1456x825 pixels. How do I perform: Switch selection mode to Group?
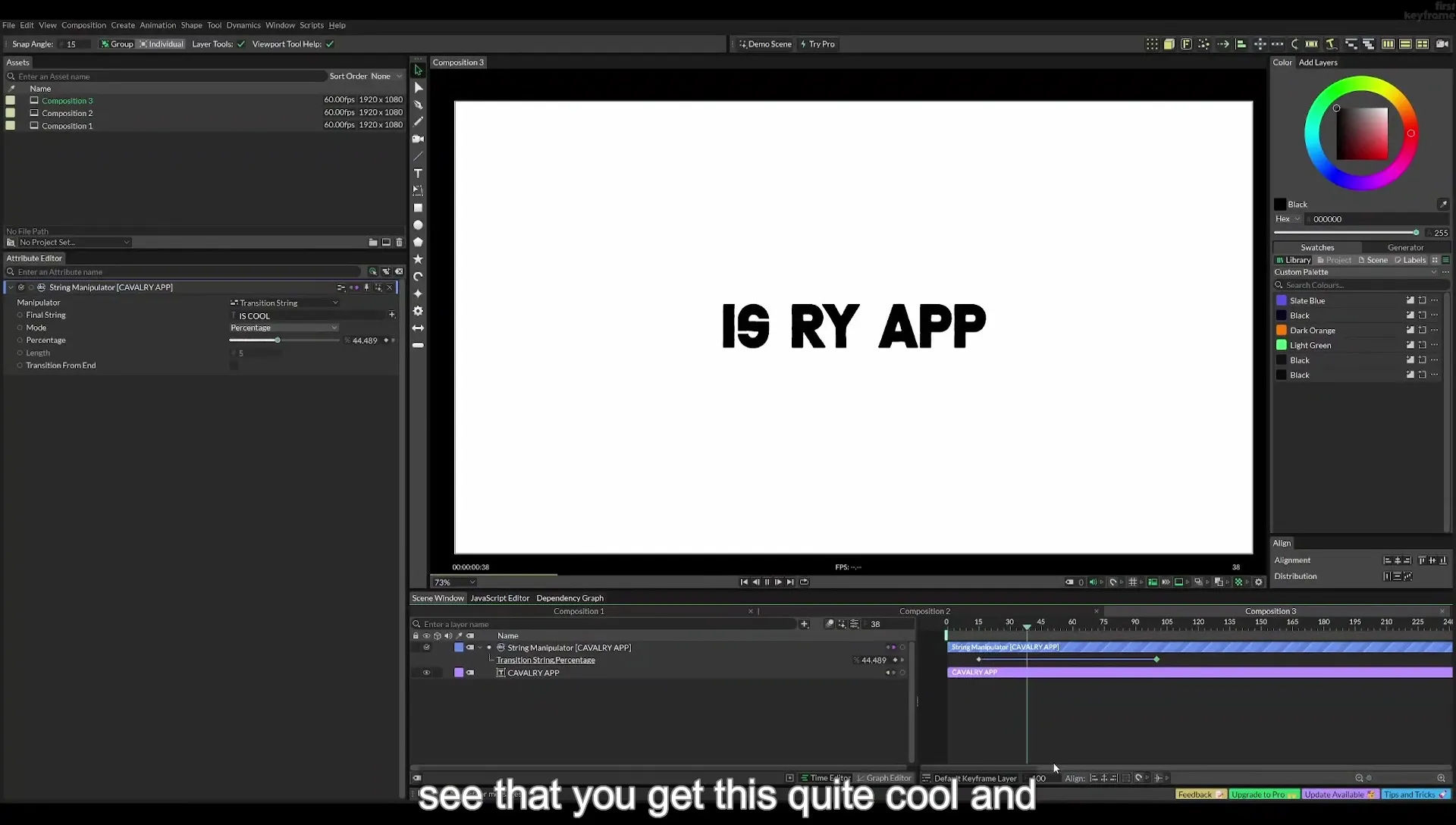(x=117, y=44)
